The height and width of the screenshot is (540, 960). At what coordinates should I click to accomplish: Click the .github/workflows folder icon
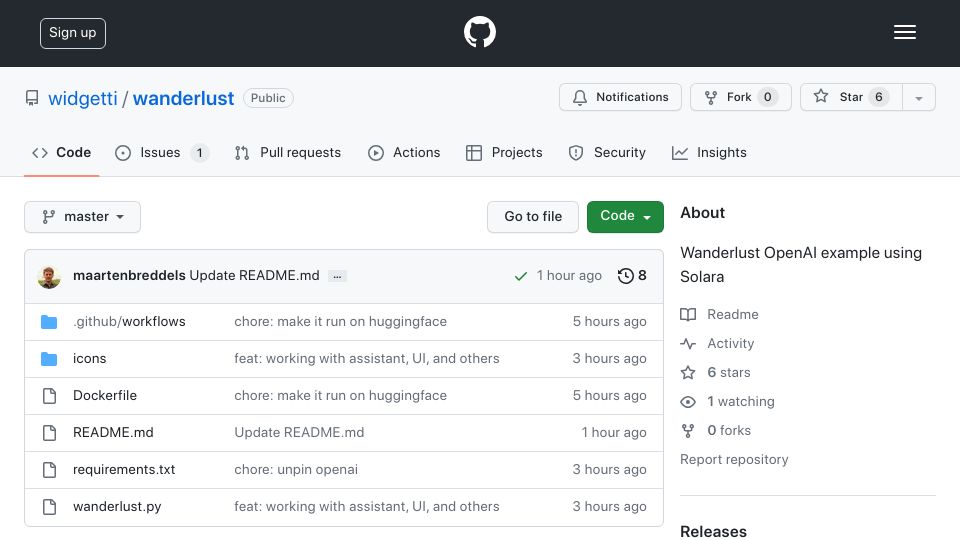tap(49, 322)
